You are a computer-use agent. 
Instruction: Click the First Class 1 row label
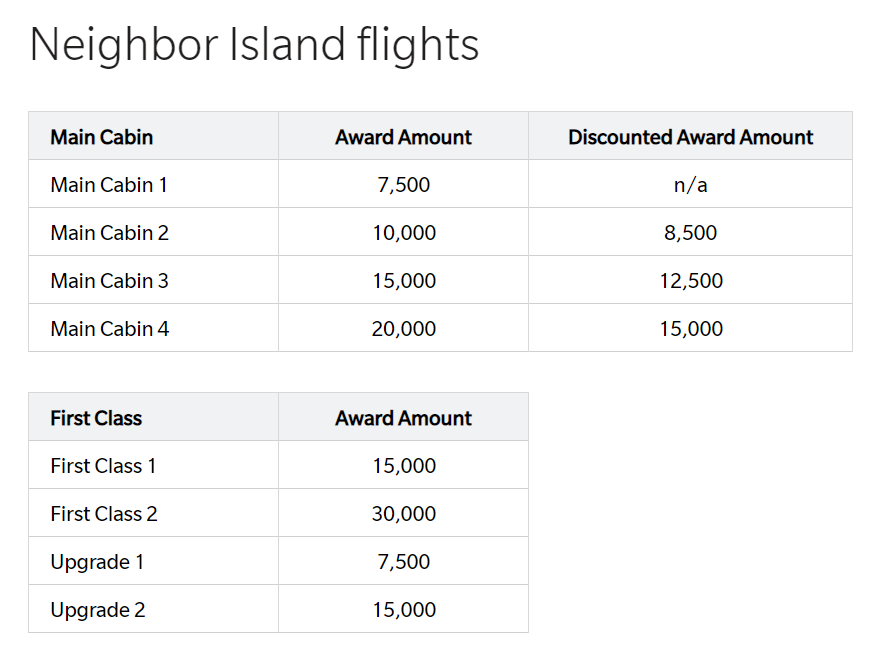103,466
